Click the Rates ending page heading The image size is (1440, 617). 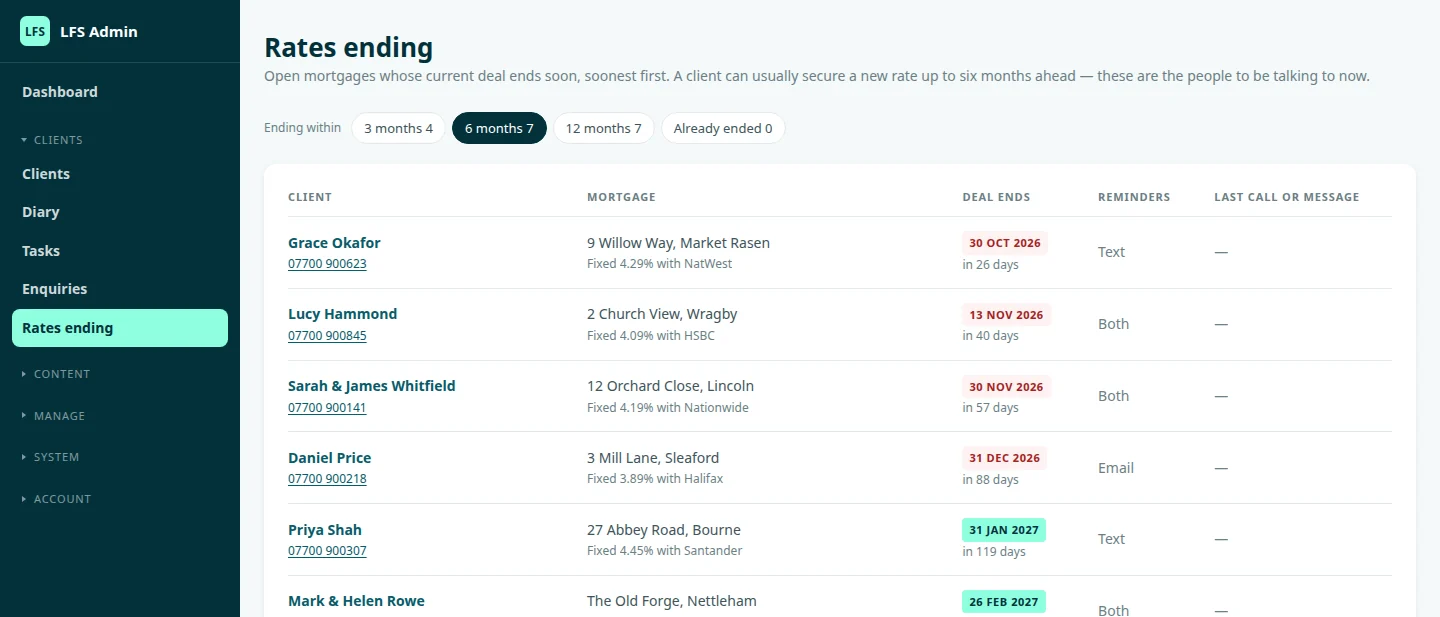[x=348, y=47]
